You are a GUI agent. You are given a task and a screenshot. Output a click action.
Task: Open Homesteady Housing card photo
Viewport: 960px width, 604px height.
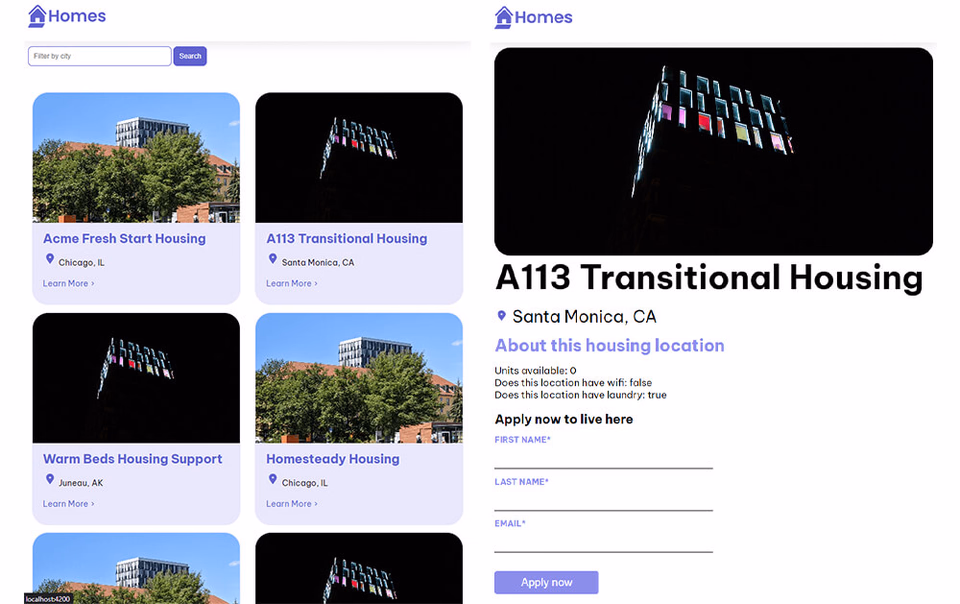[359, 378]
